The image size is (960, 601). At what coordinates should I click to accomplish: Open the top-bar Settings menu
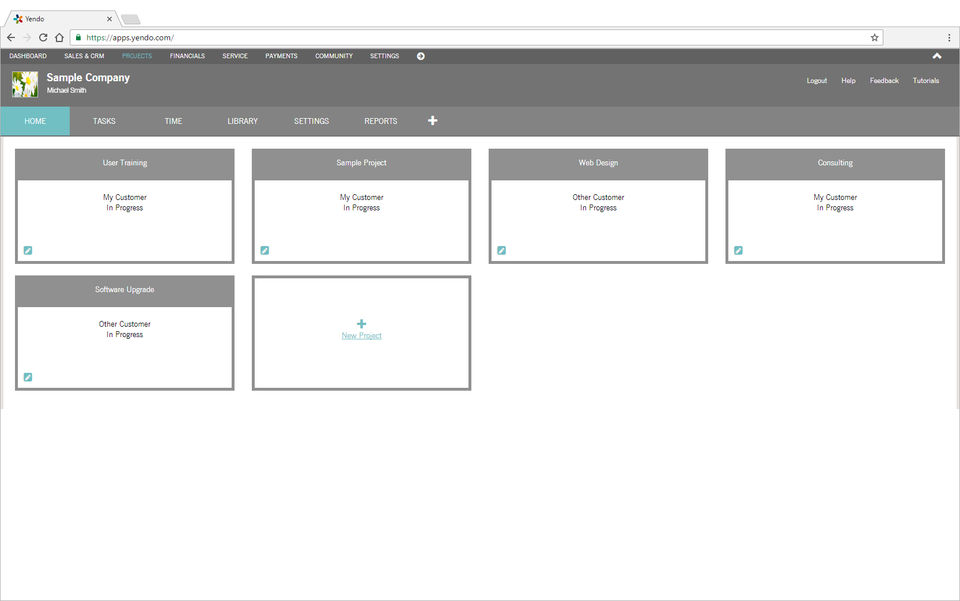(384, 56)
